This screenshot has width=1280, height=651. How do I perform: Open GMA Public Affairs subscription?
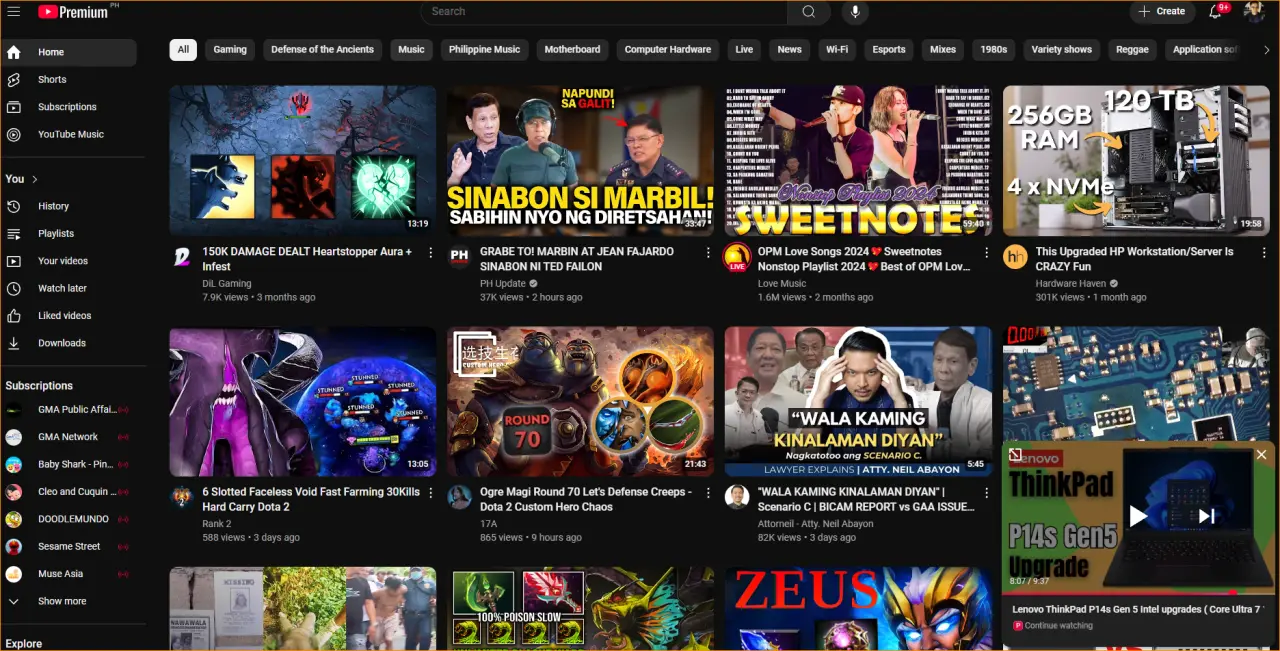[x=69, y=409]
